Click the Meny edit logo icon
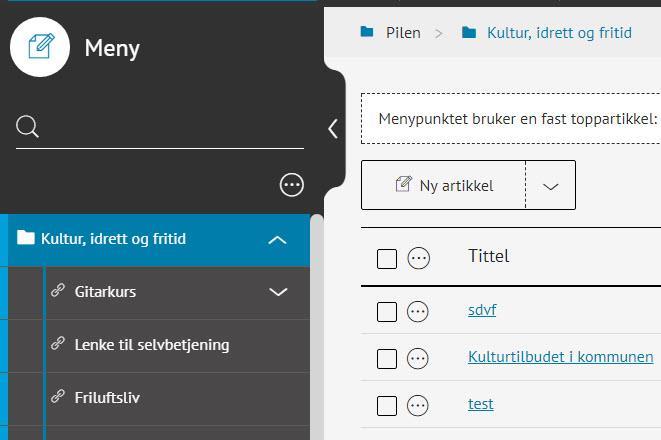The image size is (661, 440). [x=40, y=47]
